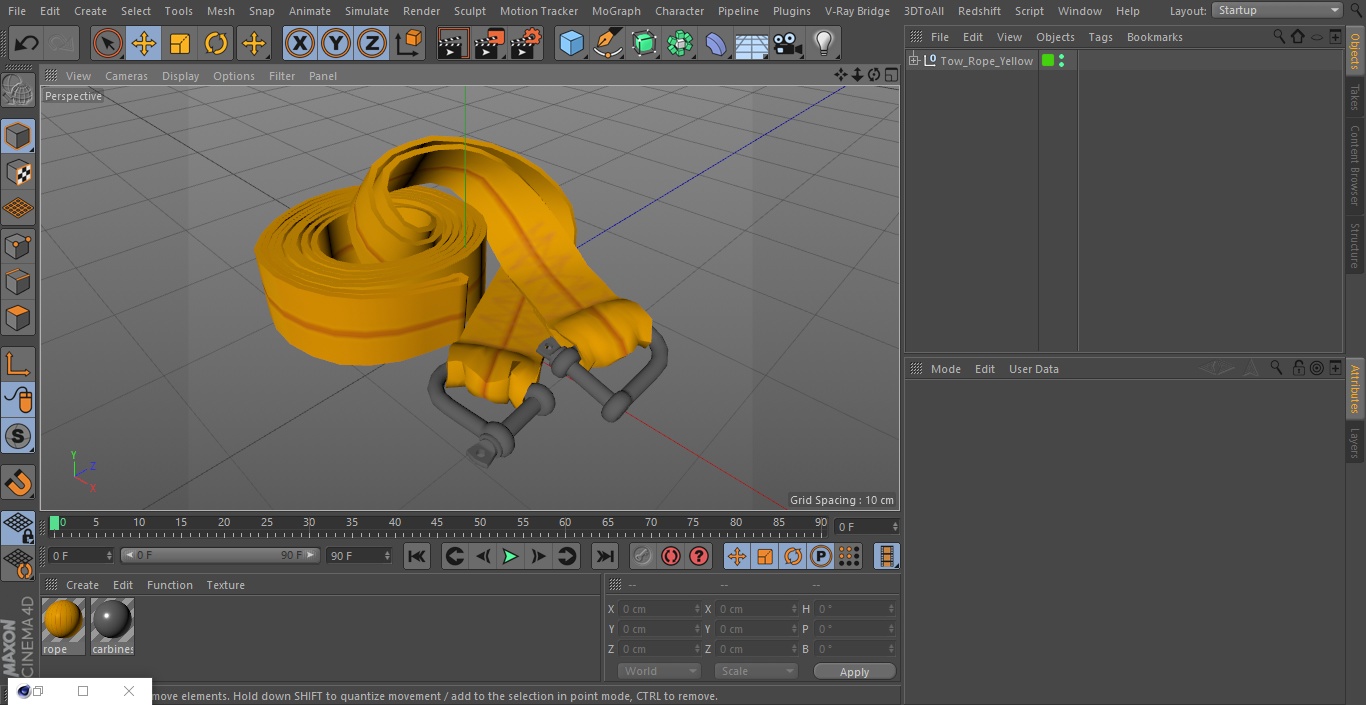Toggle Tow_Rope_Yellow visibility dots
Screen dimensions: 1366x705
(x=1061, y=61)
